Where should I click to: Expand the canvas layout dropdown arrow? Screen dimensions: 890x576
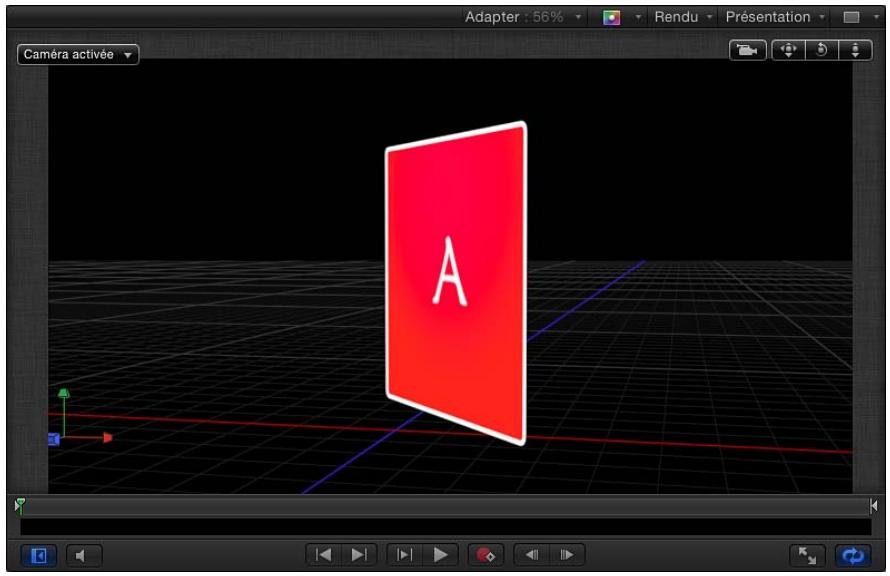(x=876, y=18)
